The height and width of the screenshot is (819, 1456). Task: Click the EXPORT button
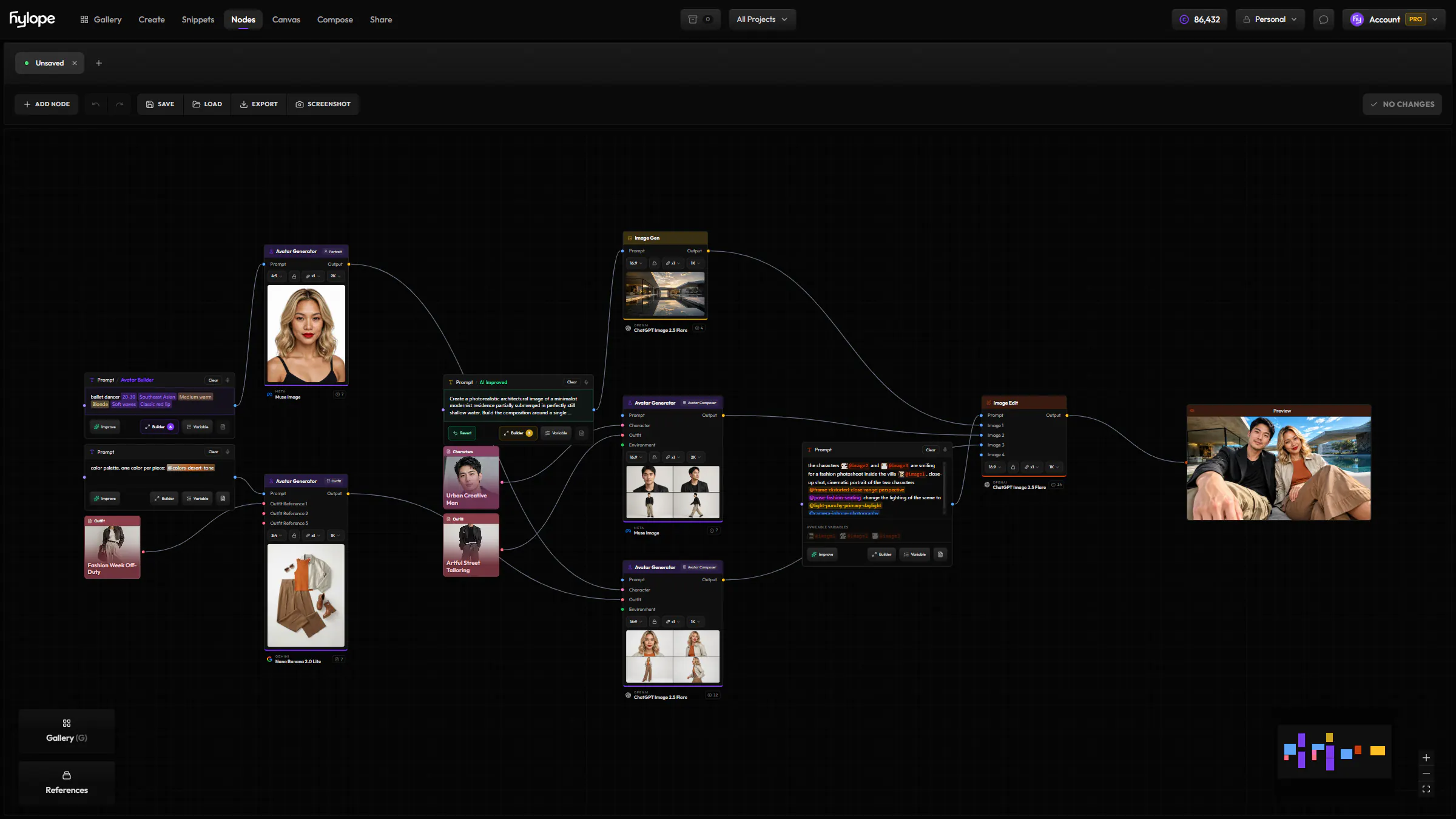259,104
